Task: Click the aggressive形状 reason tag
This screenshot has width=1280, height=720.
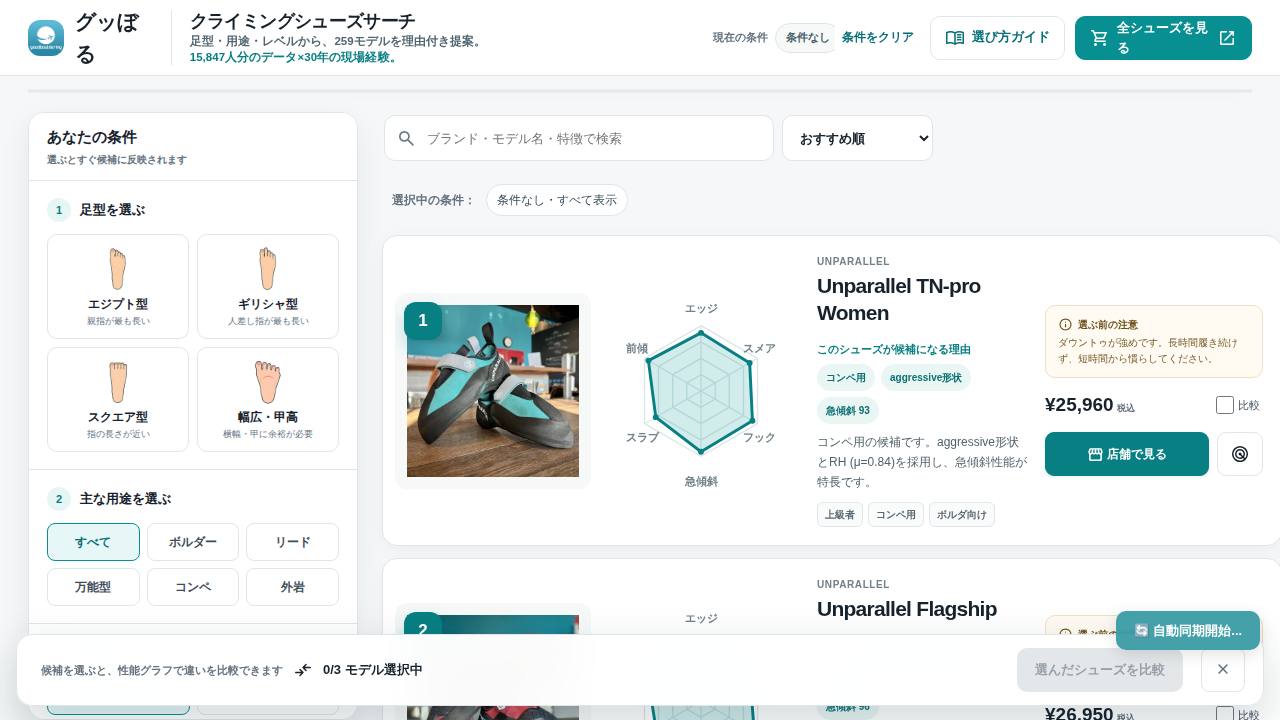Action: (x=926, y=378)
